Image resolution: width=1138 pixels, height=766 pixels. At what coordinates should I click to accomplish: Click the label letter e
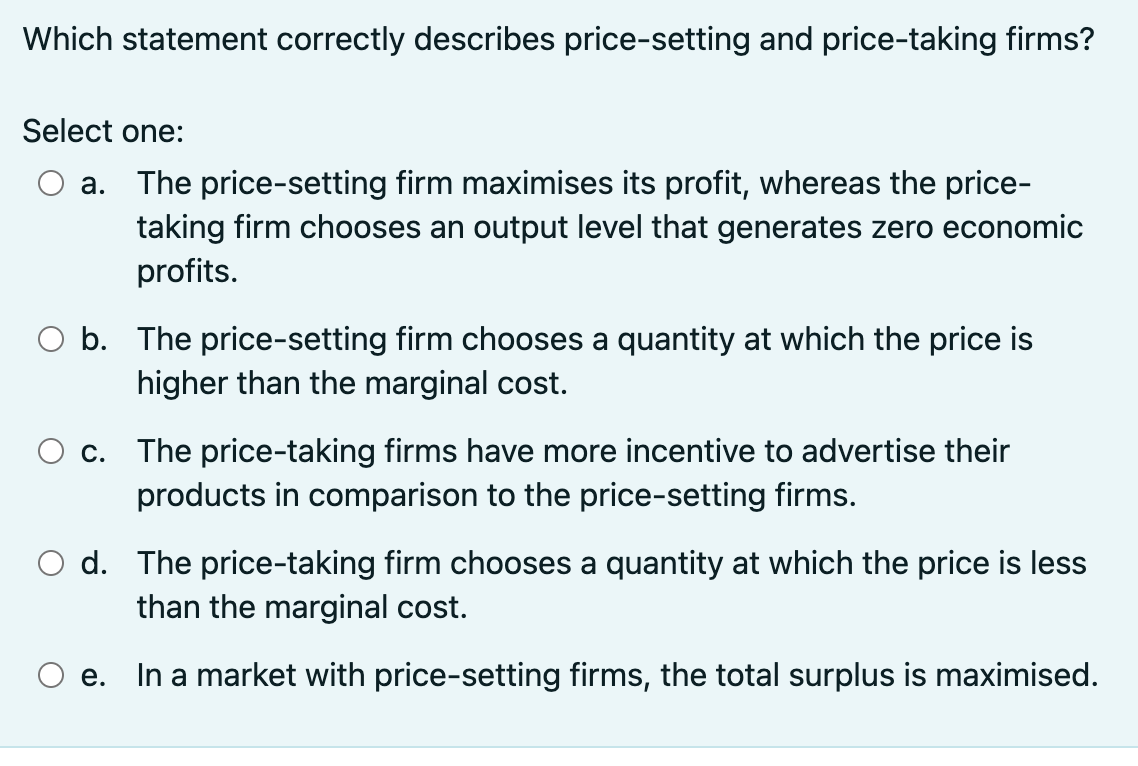pyautogui.click(x=90, y=676)
